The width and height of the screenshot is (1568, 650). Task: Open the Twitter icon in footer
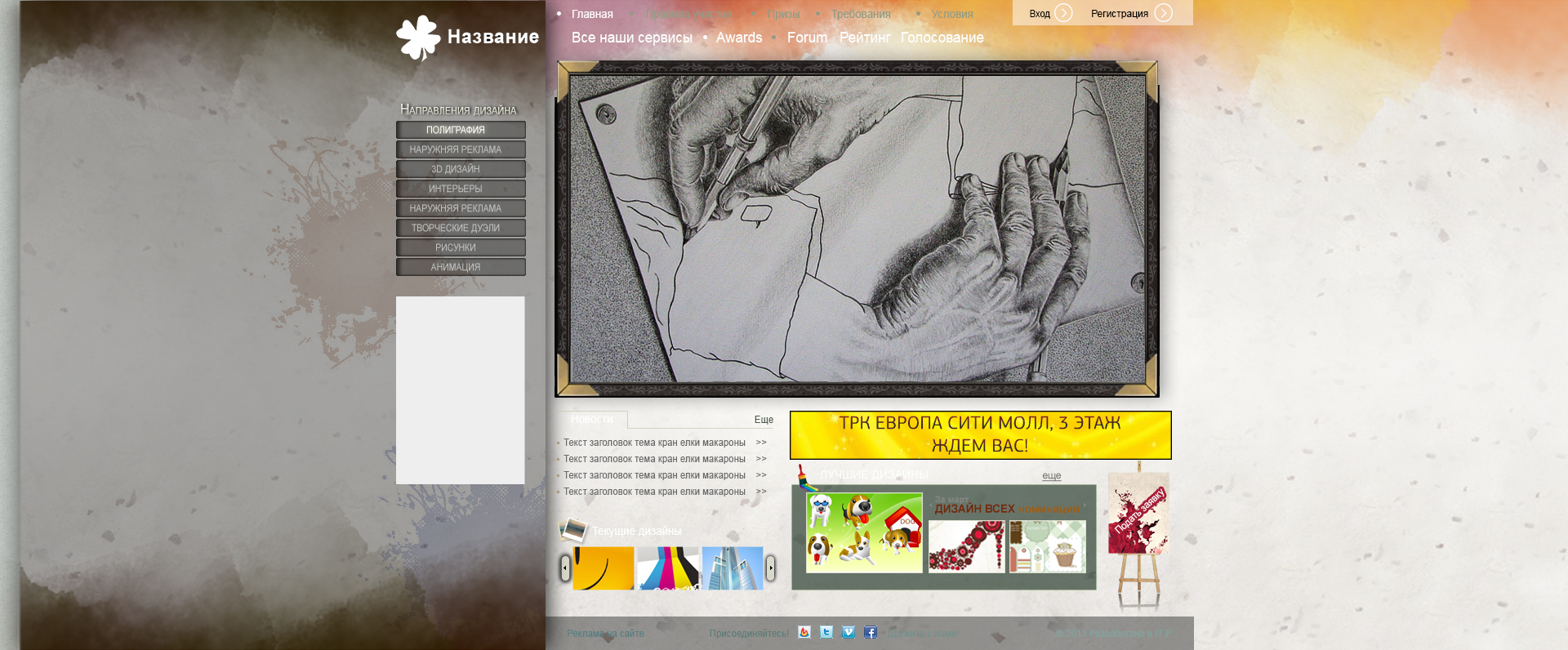826,632
